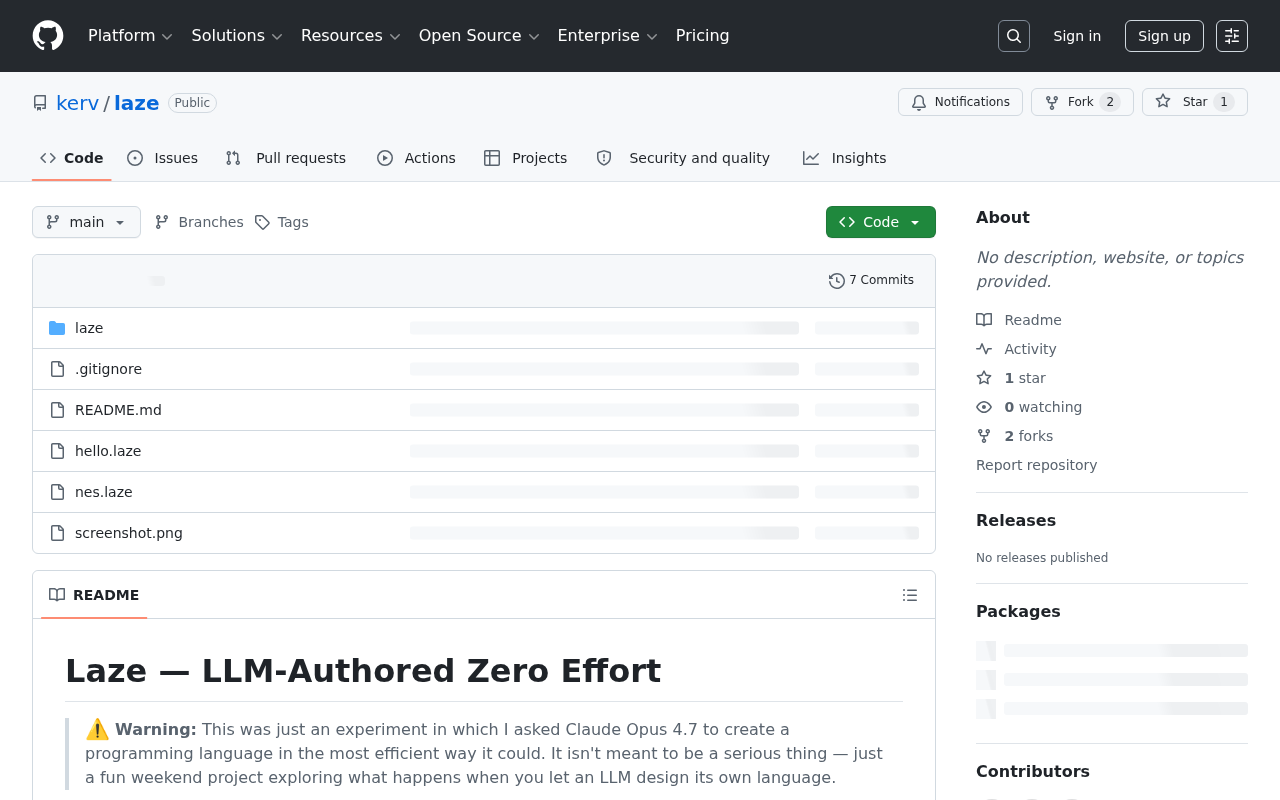Click the nes.laze file icon
The width and height of the screenshot is (1280, 800).
pyautogui.click(x=57, y=492)
